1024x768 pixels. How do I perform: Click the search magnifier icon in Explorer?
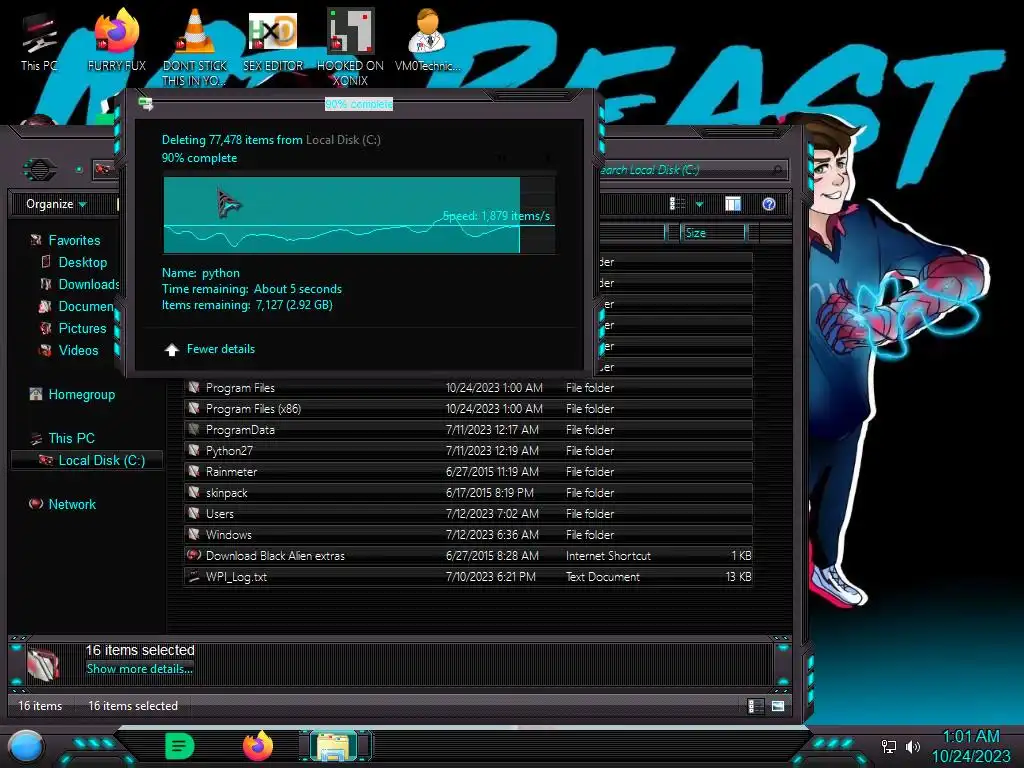(777, 170)
